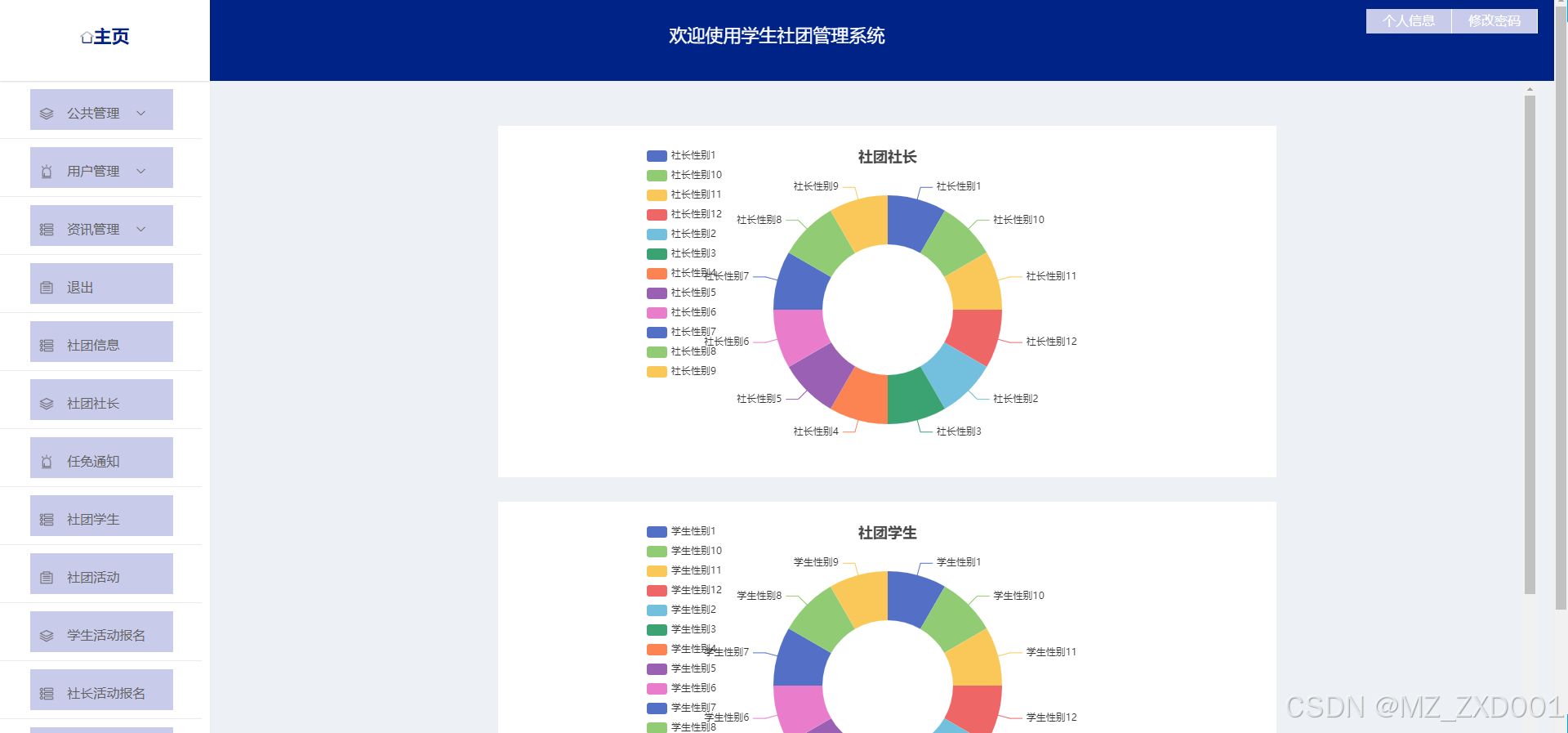Toggle legend 社长性别12 series
The height and width of the screenshot is (733, 1568).
tap(684, 214)
